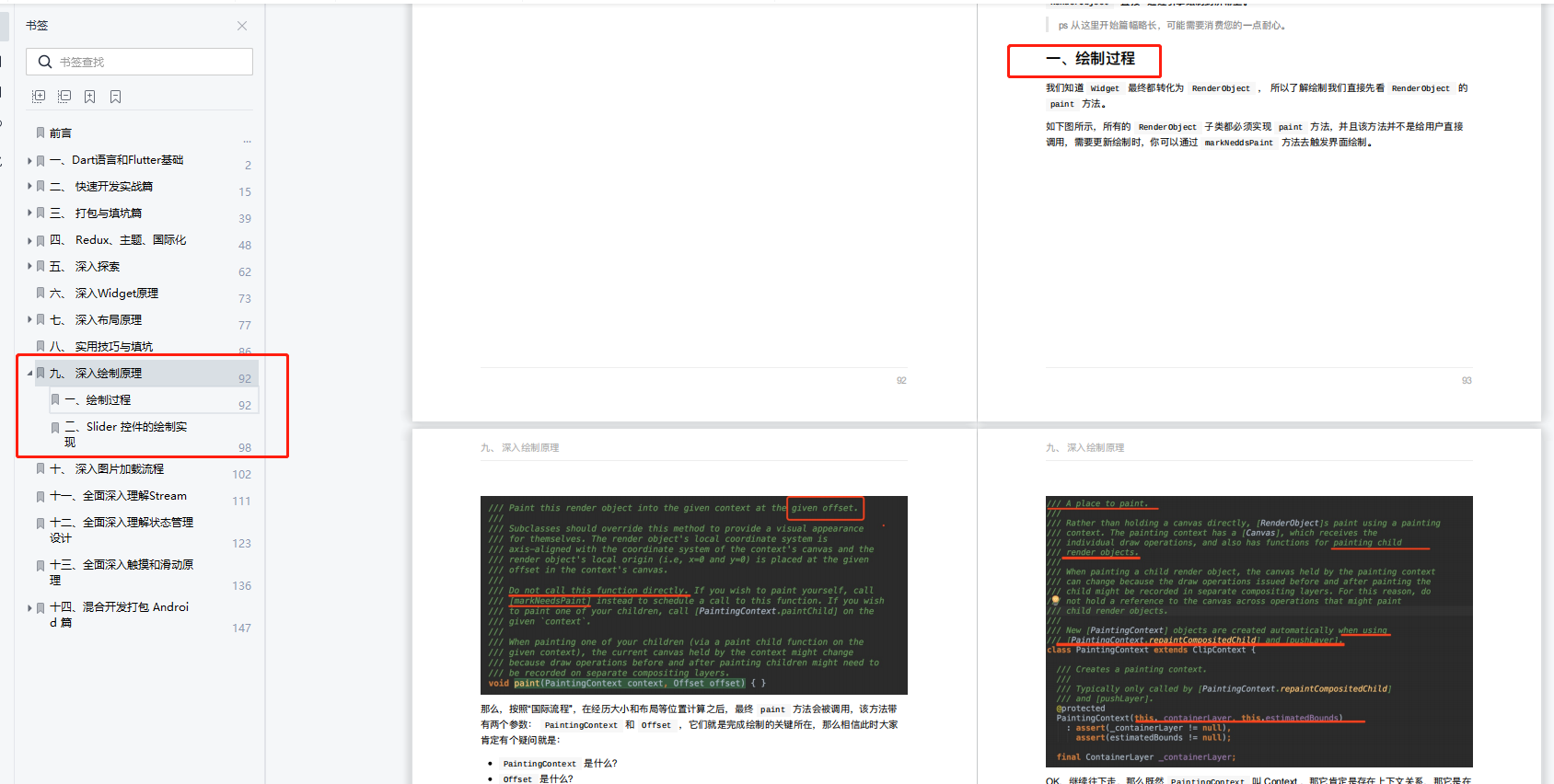Click the bookmark icon beside 一、绘制过程 entry
The height and width of the screenshot is (784, 1554).
pyautogui.click(x=55, y=399)
